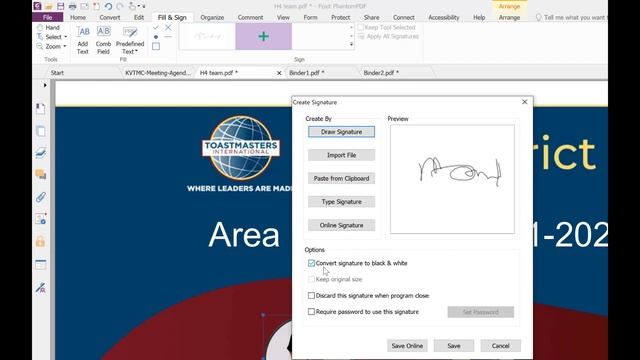The width and height of the screenshot is (640, 360).
Task: Open the digital signatures panel in the sidebar
Action: pyautogui.click(x=40, y=219)
